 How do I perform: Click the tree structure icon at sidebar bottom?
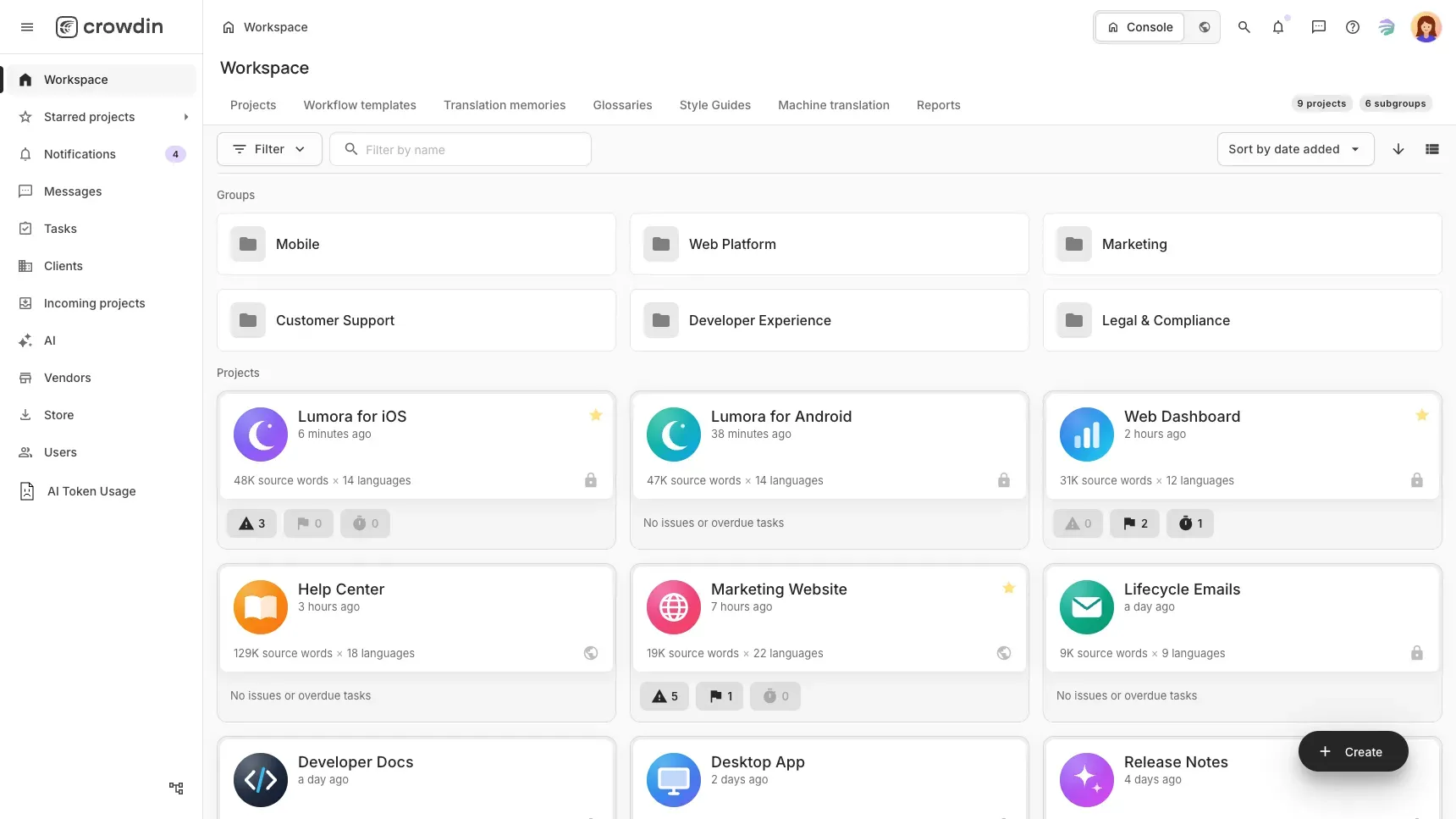[176, 788]
